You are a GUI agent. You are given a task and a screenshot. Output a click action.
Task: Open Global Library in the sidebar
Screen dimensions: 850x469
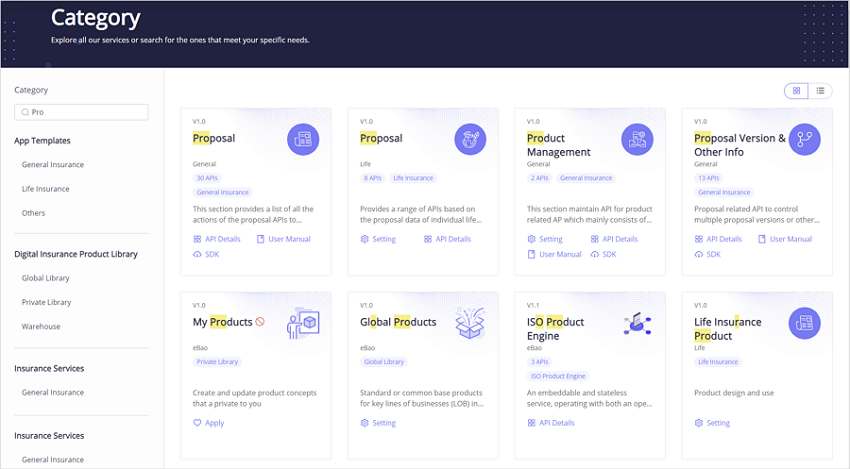46,278
